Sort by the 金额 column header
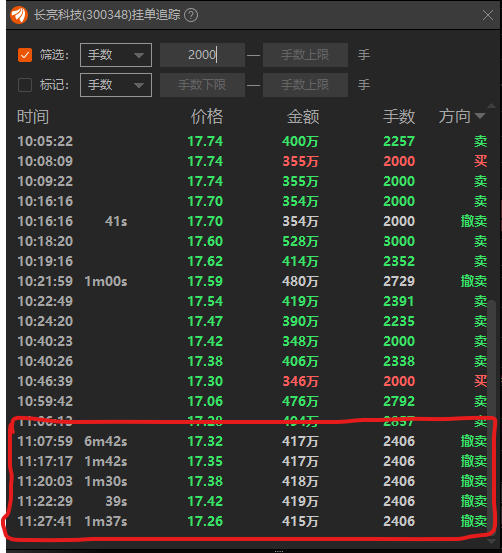This screenshot has height=553, width=502. pyautogui.click(x=303, y=117)
